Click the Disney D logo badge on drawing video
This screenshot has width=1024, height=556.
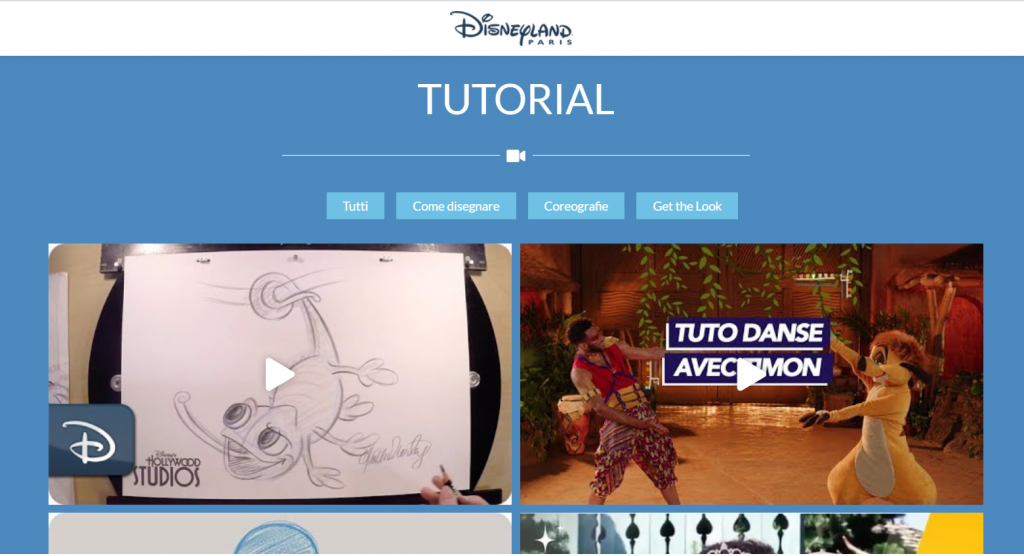[92, 440]
